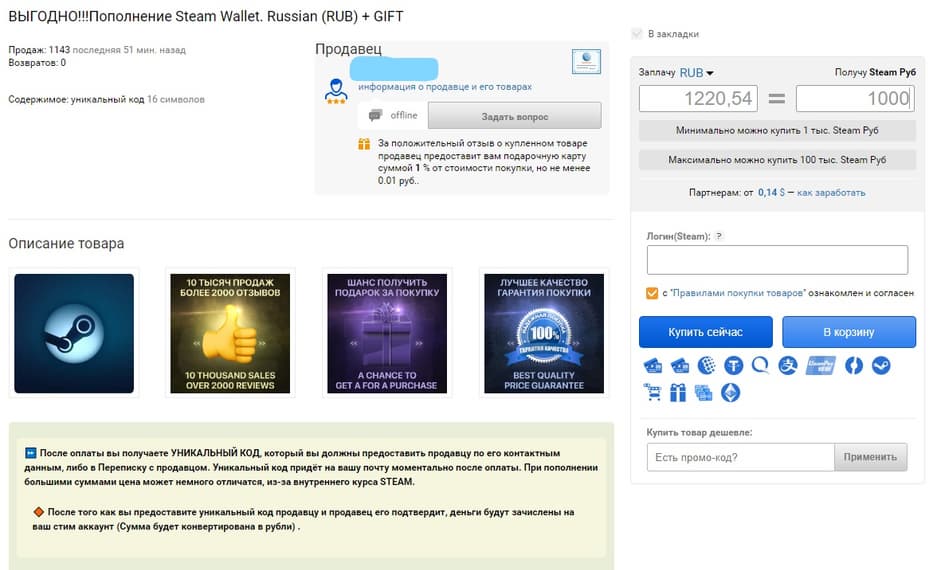
Task: Click the 'Возвратов: 0' text
Action: 37,63
